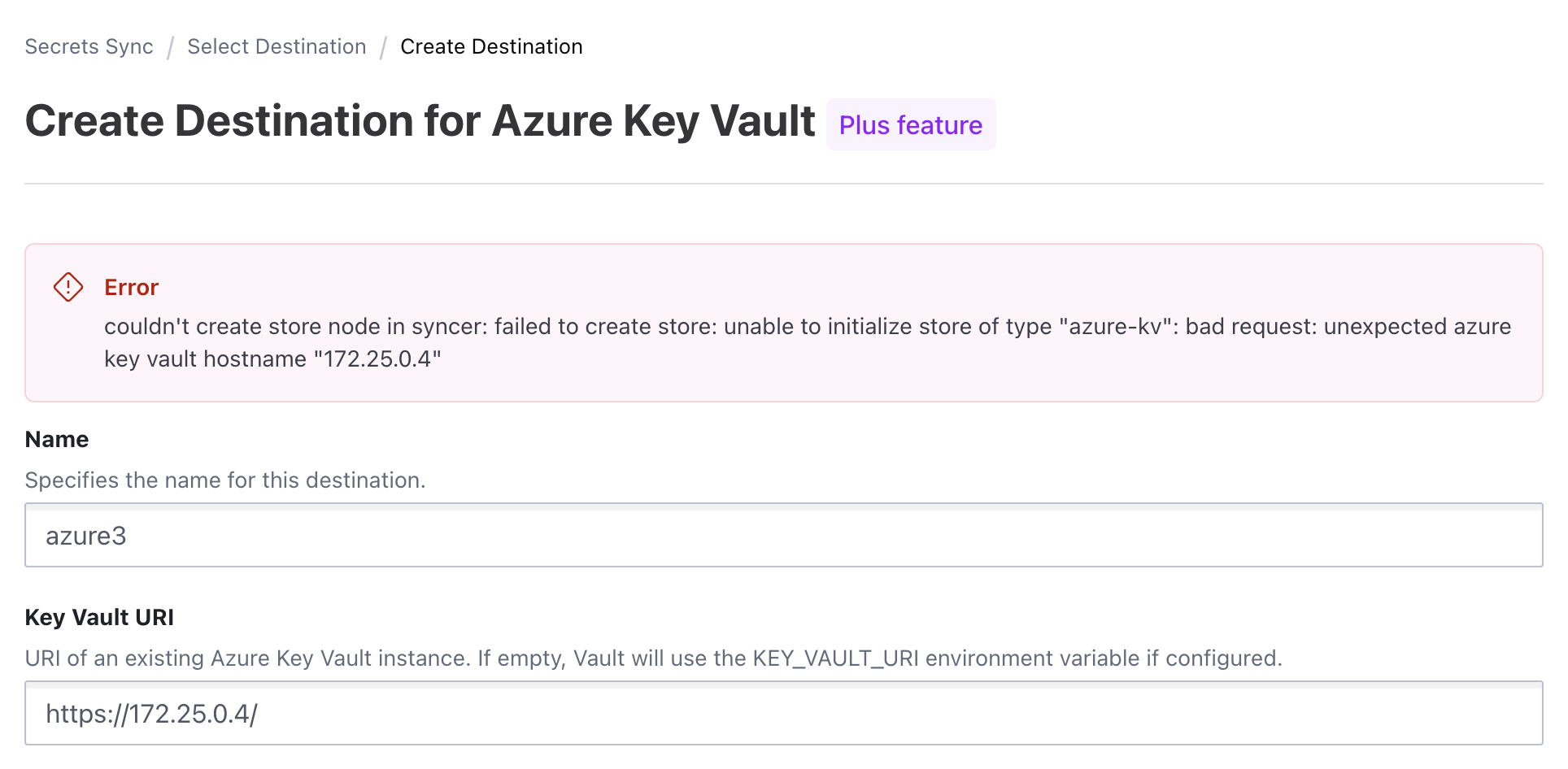Click the horizontal divider below the heading
Image resolution: width=1568 pixels, height=769 pixels.
tap(783, 184)
